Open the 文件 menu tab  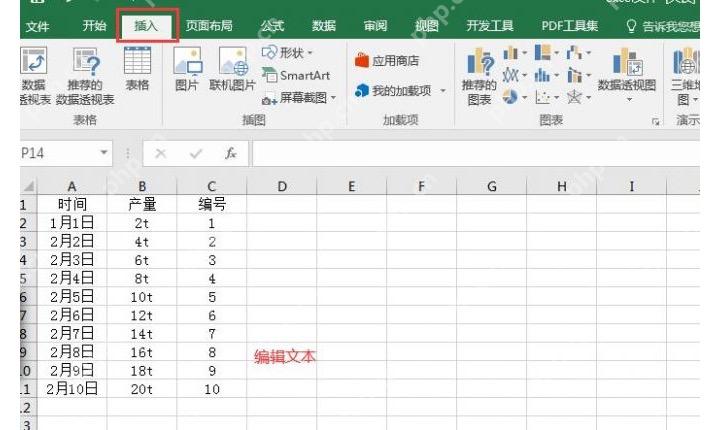click(37, 26)
